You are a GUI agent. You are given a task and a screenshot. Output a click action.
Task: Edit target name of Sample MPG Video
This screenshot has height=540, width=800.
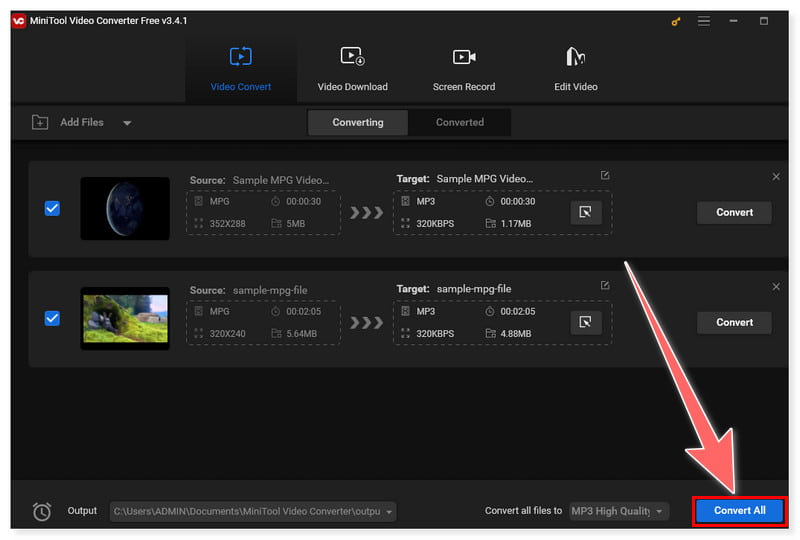point(604,176)
